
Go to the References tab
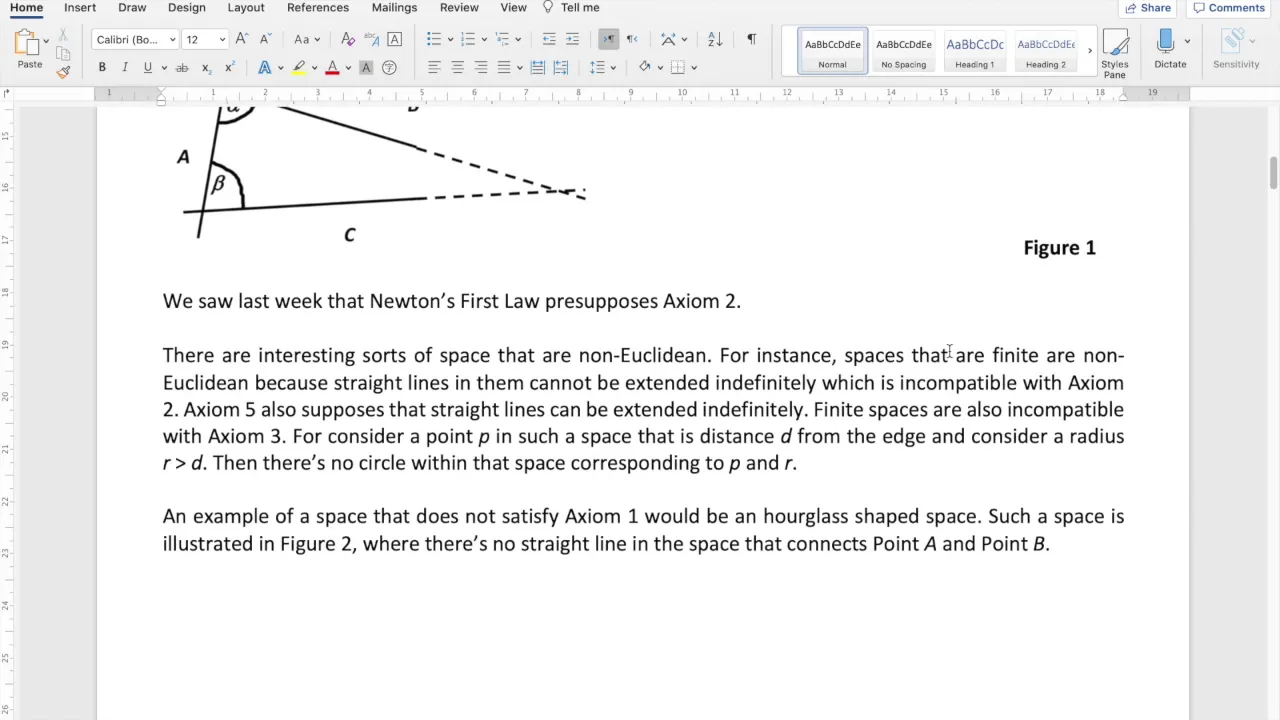pyautogui.click(x=318, y=7)
